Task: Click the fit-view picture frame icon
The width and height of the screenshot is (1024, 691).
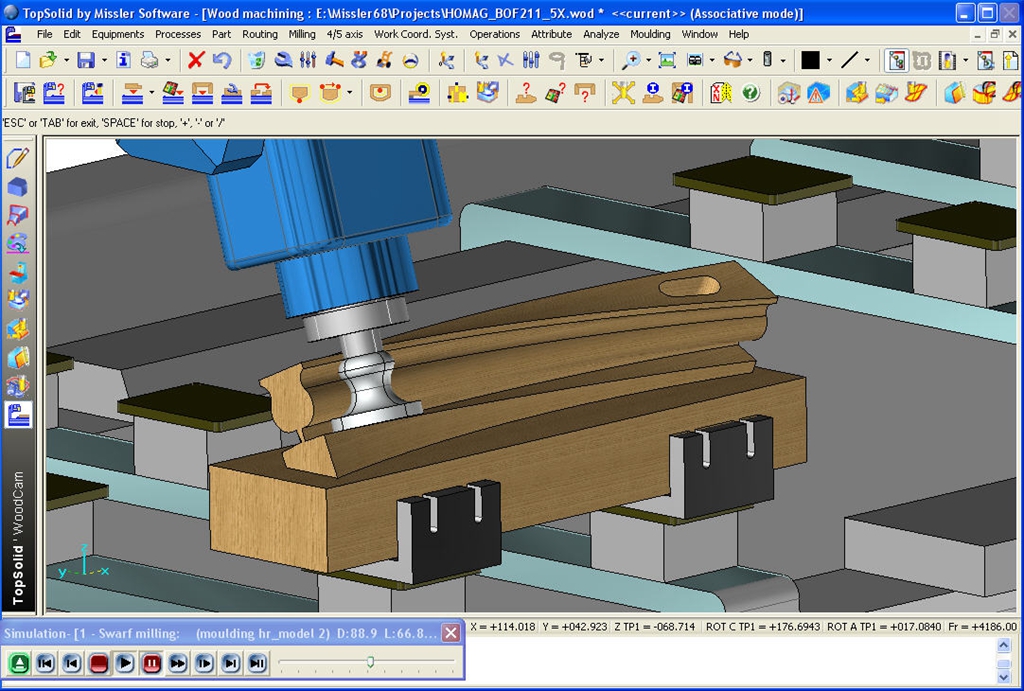Action: point(667,61)
